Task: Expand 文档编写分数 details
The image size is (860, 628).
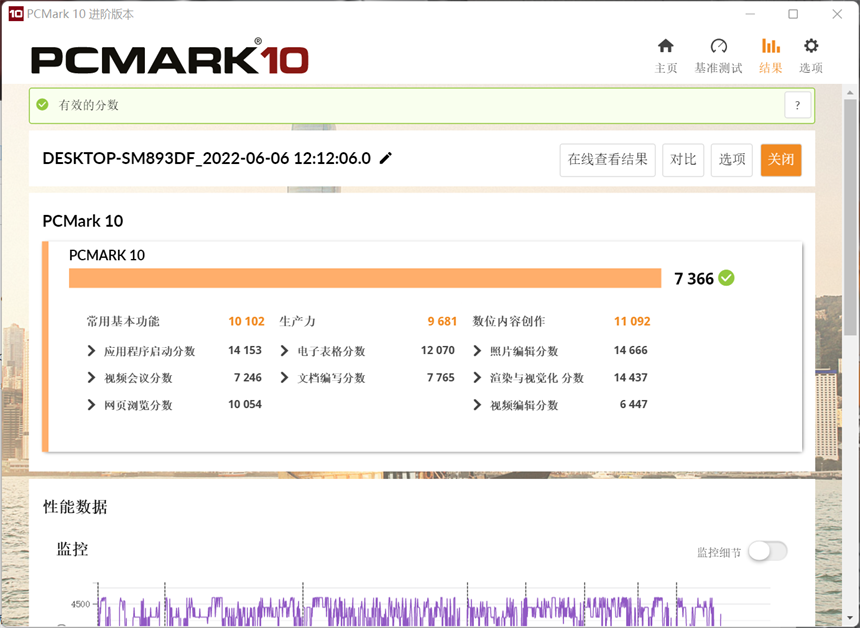Action: [284, 377]
